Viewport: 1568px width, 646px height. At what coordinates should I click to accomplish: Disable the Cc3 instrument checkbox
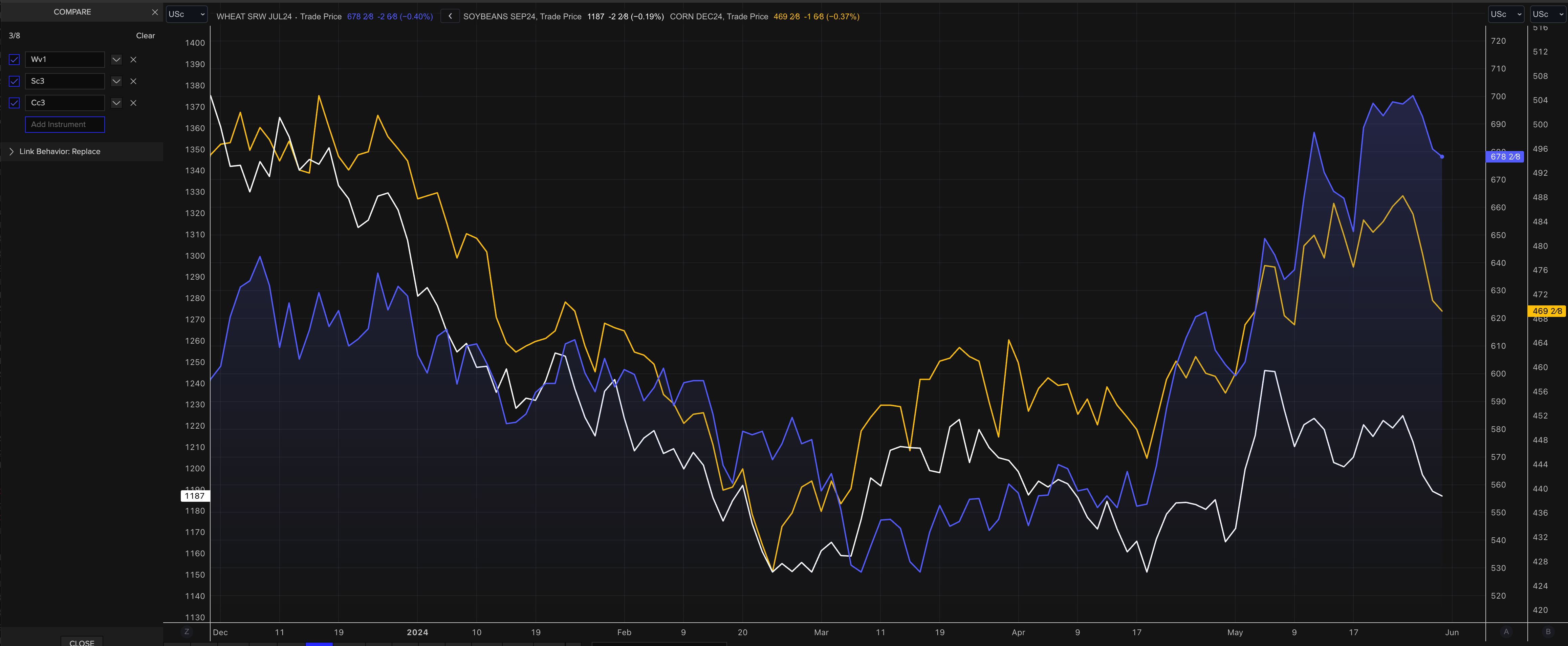pos(15,103)
